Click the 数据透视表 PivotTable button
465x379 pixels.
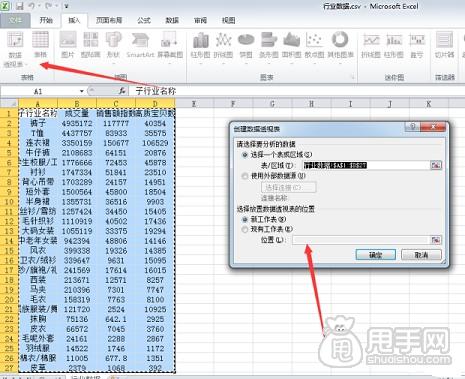(x=15, y=49)
